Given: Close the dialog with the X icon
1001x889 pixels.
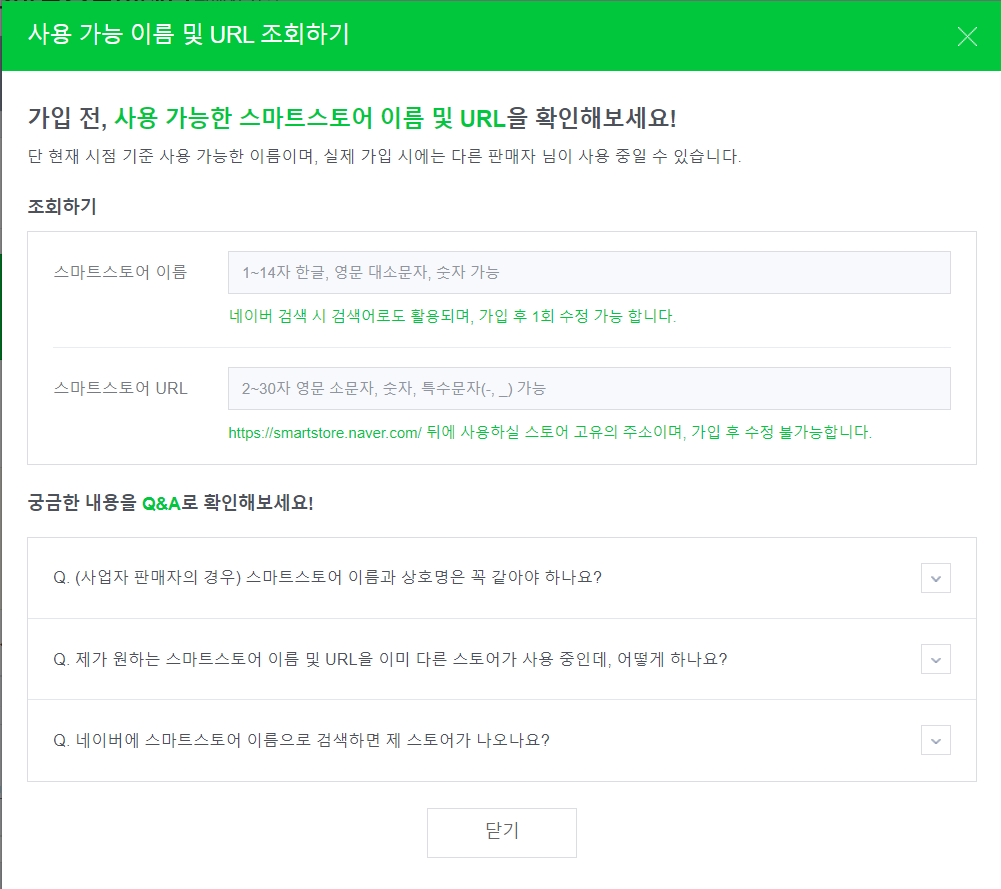Looking at the screenshot, I should coord(967,36).
